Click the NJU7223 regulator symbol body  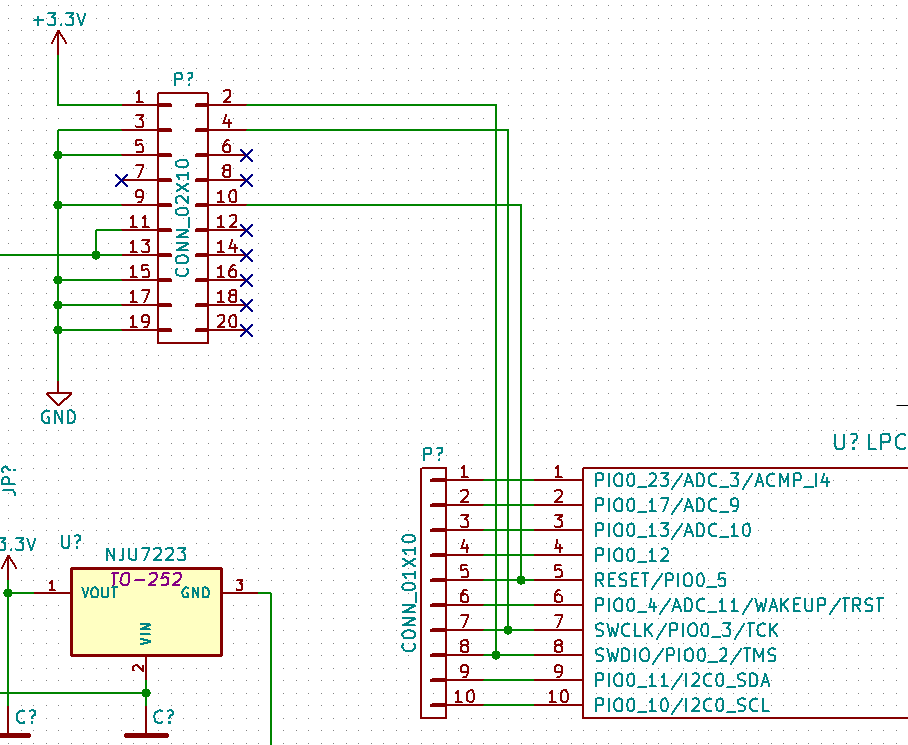pyautogui.click(x=144, y=610)
